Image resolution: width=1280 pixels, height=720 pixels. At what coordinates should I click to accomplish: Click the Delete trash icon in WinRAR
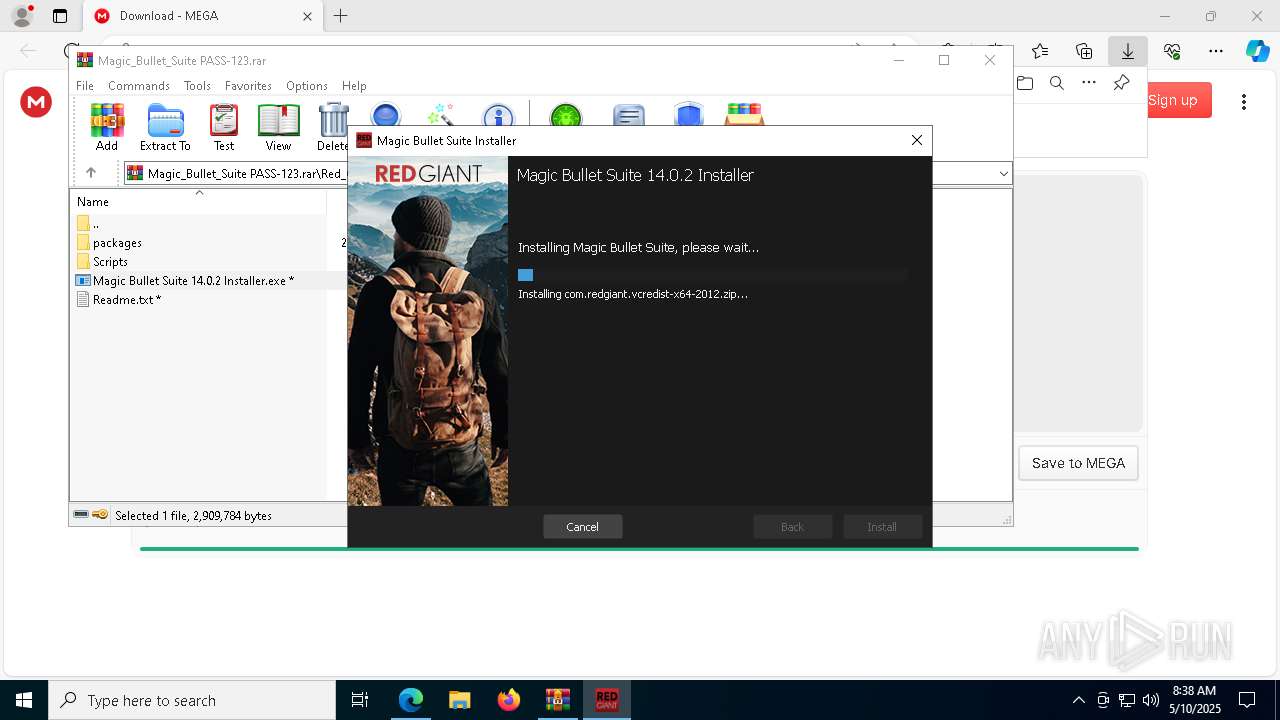click(x=333, y=120)
